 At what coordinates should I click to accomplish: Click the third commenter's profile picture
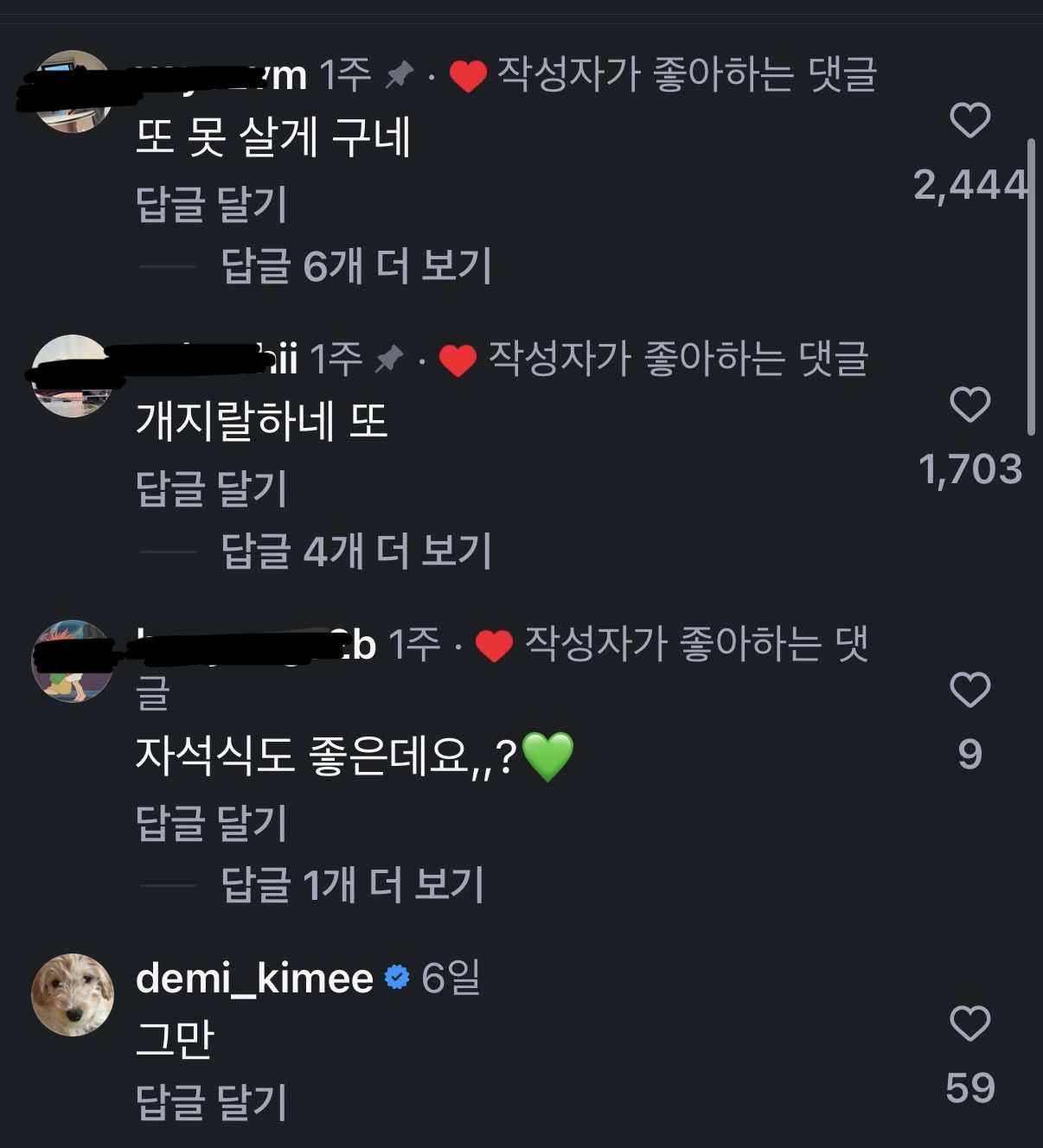73,661
